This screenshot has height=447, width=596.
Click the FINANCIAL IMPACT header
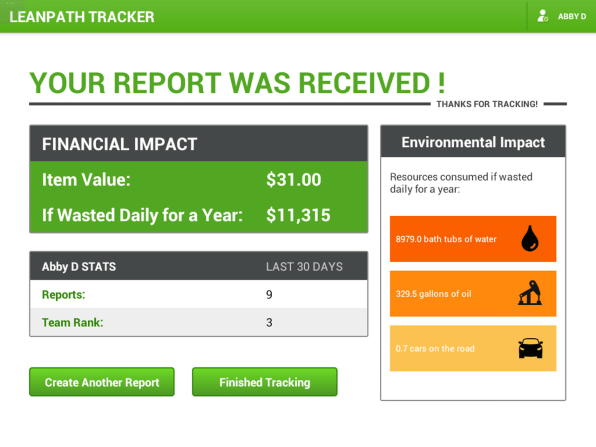199,144
